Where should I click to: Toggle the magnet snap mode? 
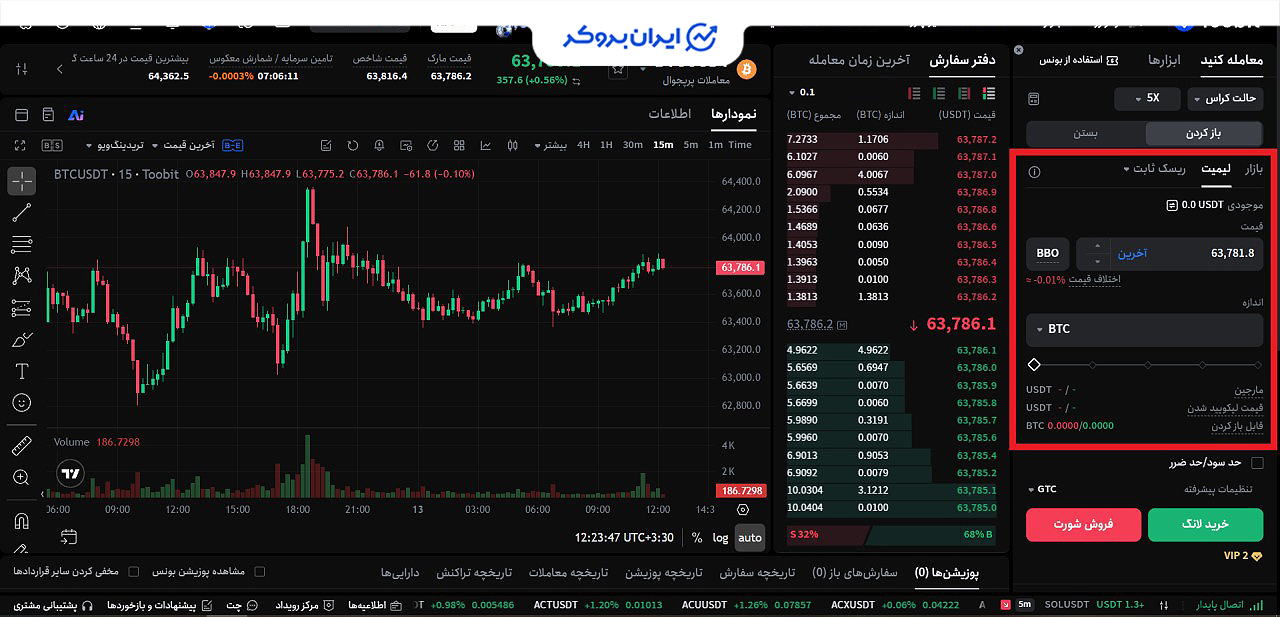coord(22,521)
